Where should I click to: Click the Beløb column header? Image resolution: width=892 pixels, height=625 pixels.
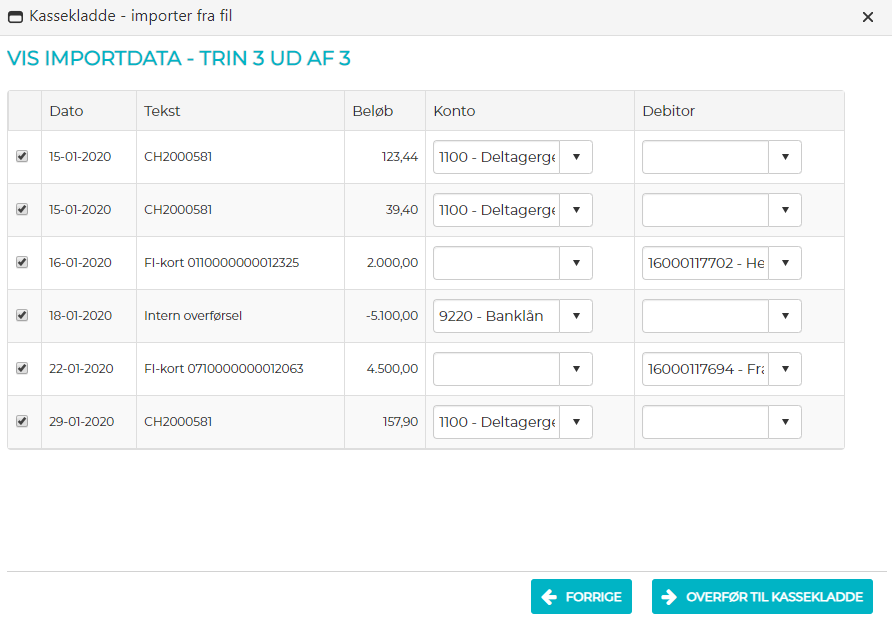click(x=372, y=111)
